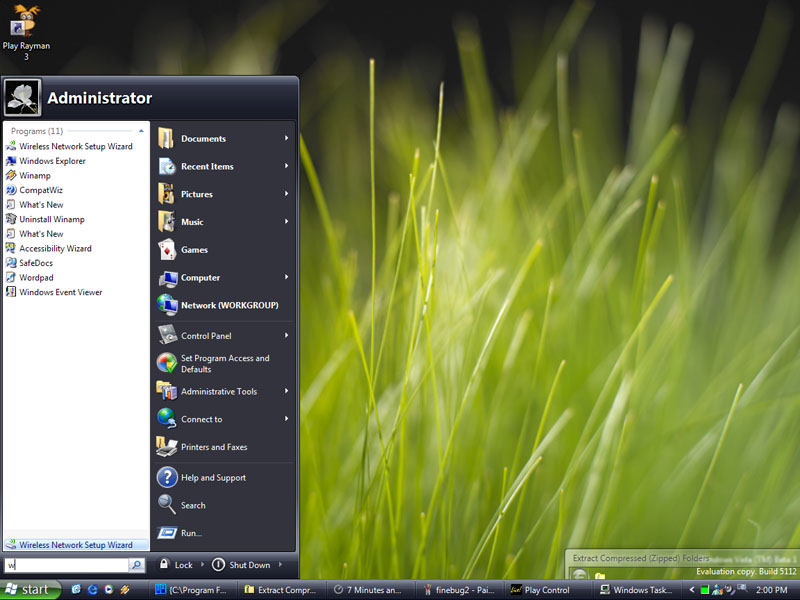Click the search magnifier button beside the box

click(x=137, y=565)
